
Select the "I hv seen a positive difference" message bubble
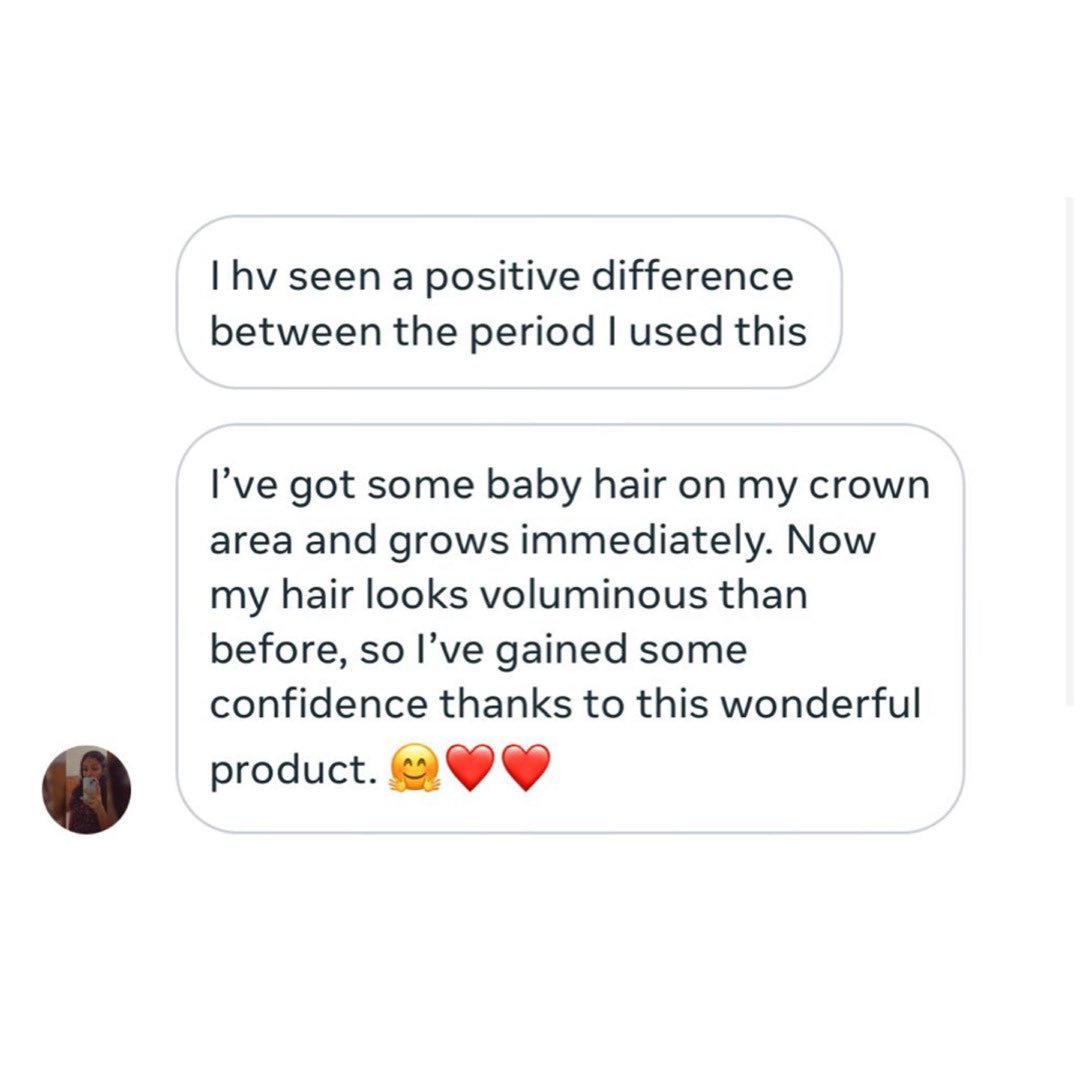(508, 302)
